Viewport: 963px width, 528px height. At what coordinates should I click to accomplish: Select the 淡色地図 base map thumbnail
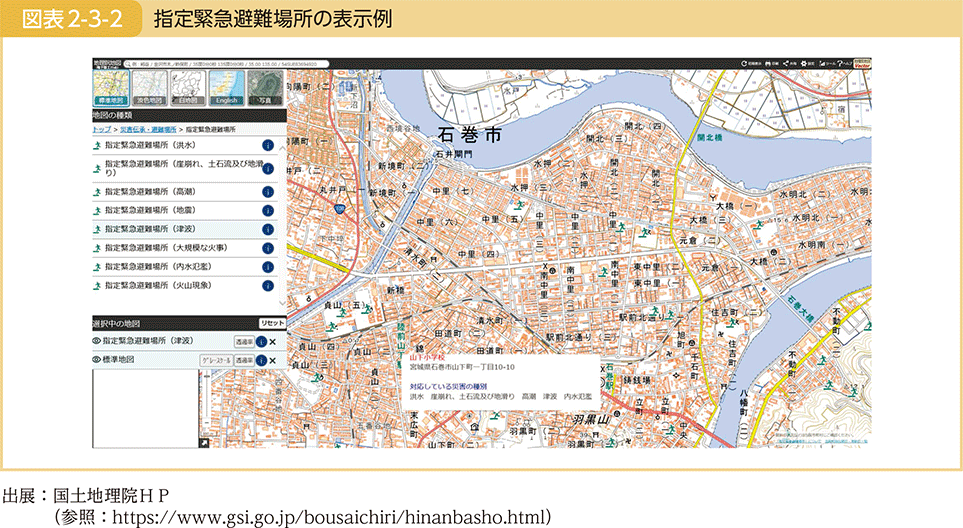(x=149, y=88)
